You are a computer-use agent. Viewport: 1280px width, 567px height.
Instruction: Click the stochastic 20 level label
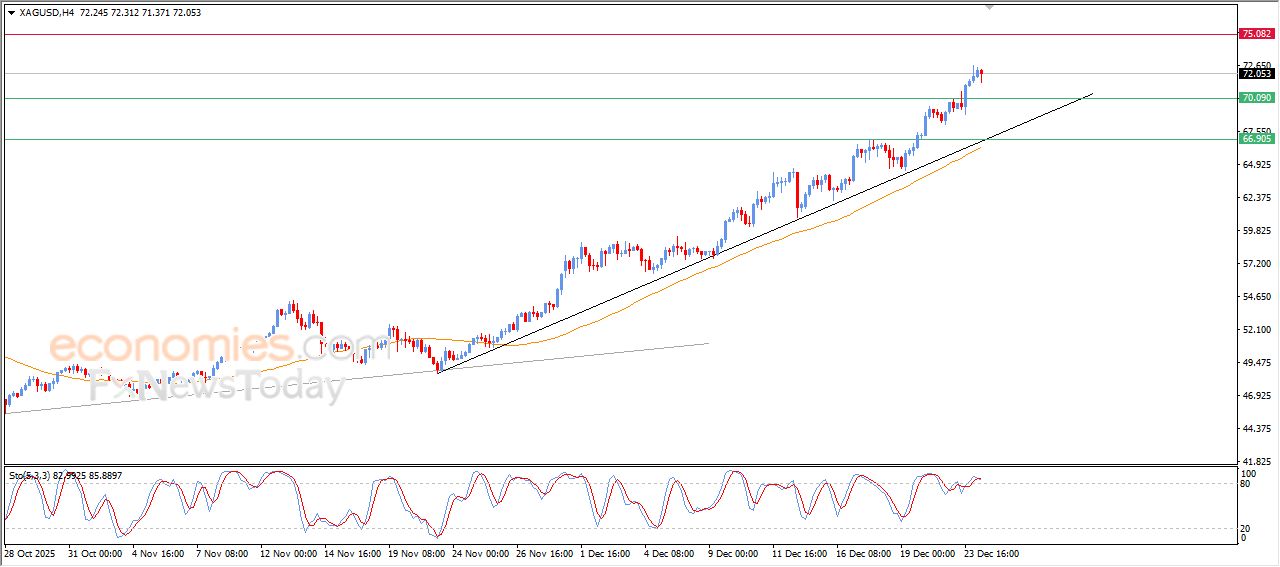1247,528
